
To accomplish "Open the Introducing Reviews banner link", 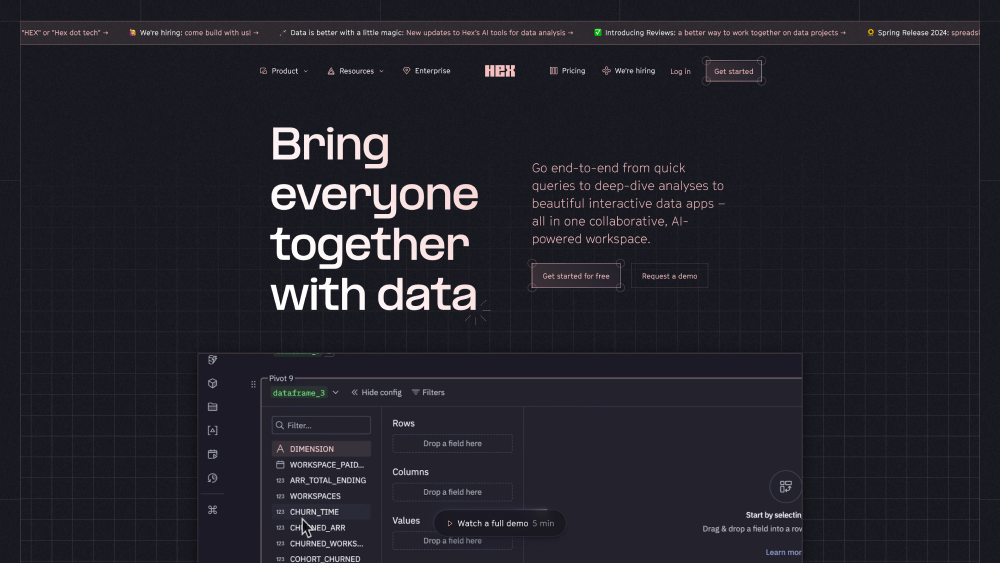I will (x=720, y=33).
